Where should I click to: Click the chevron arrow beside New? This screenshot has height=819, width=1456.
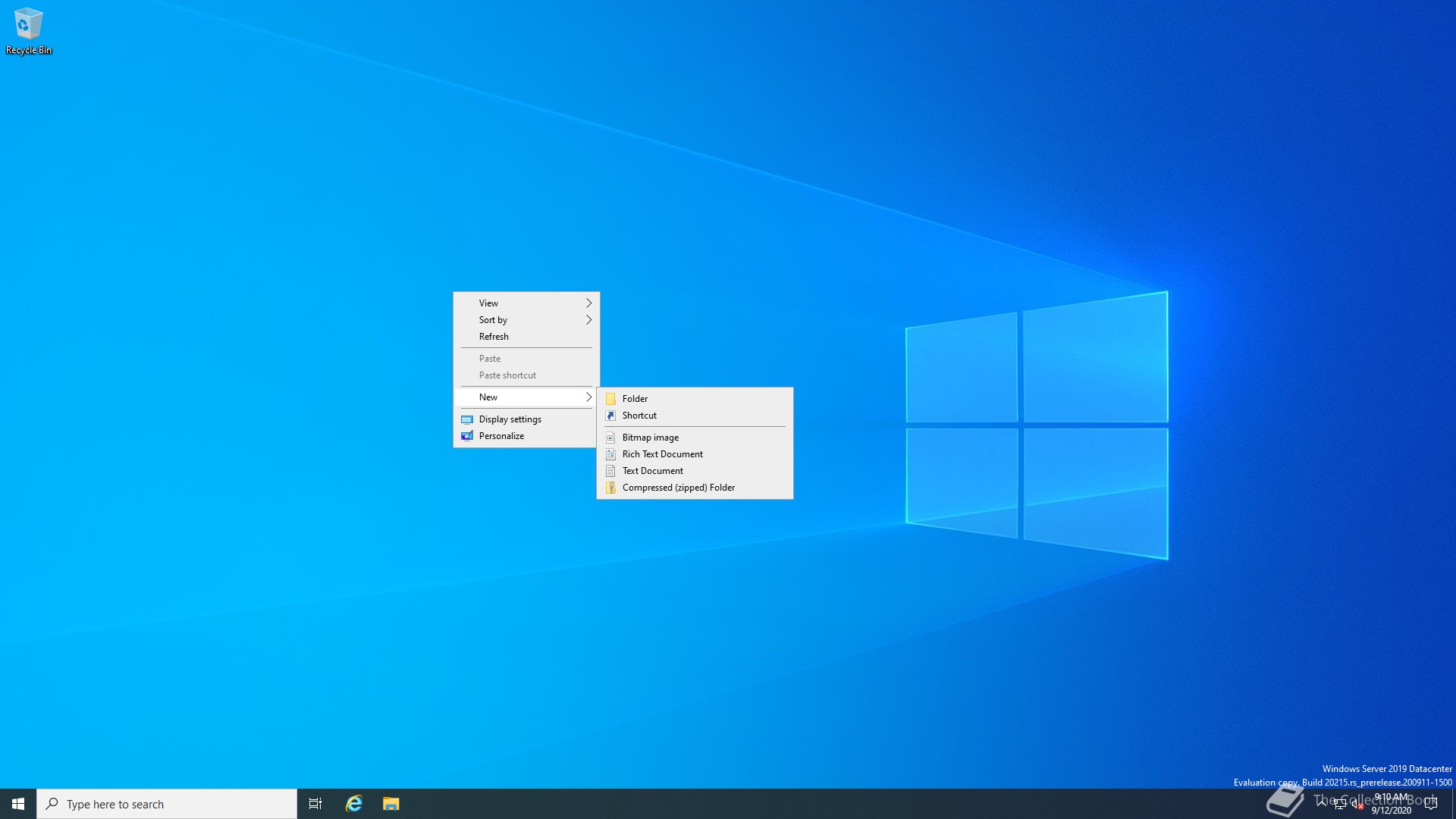(588, 397)
